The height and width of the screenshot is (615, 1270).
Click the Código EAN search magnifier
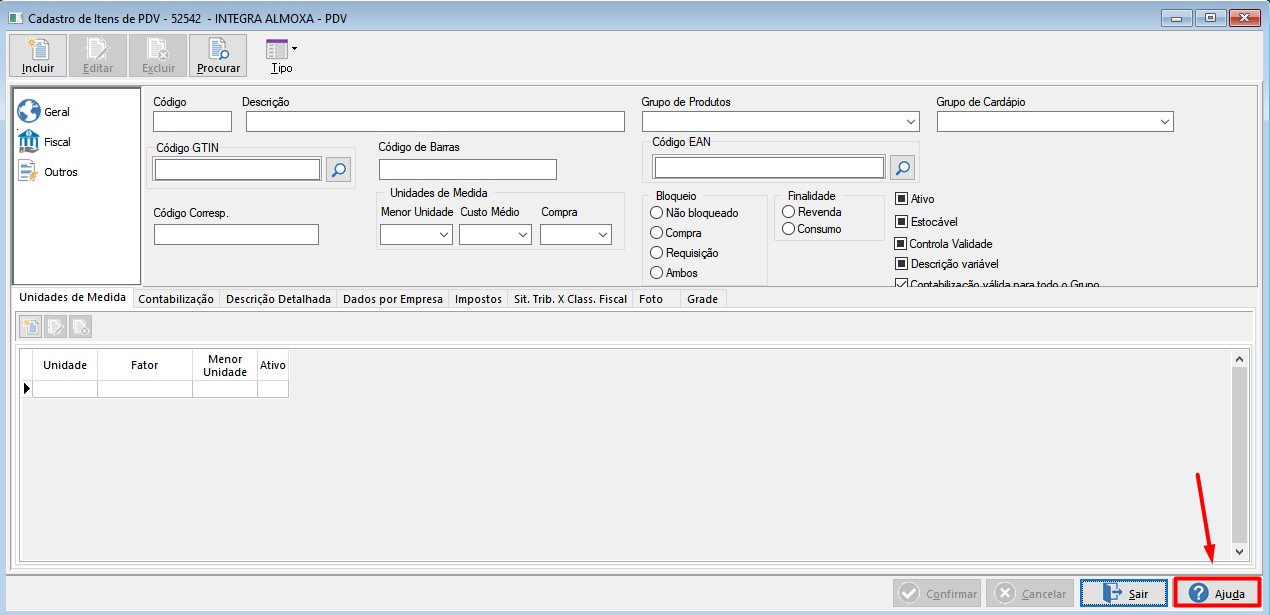903,167
